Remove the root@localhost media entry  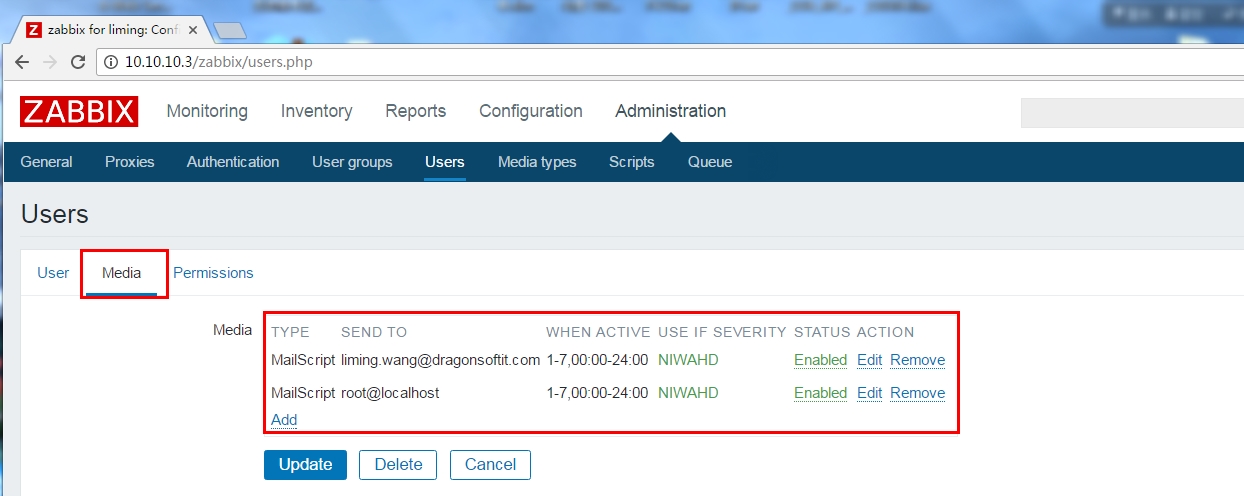point(917,393)
